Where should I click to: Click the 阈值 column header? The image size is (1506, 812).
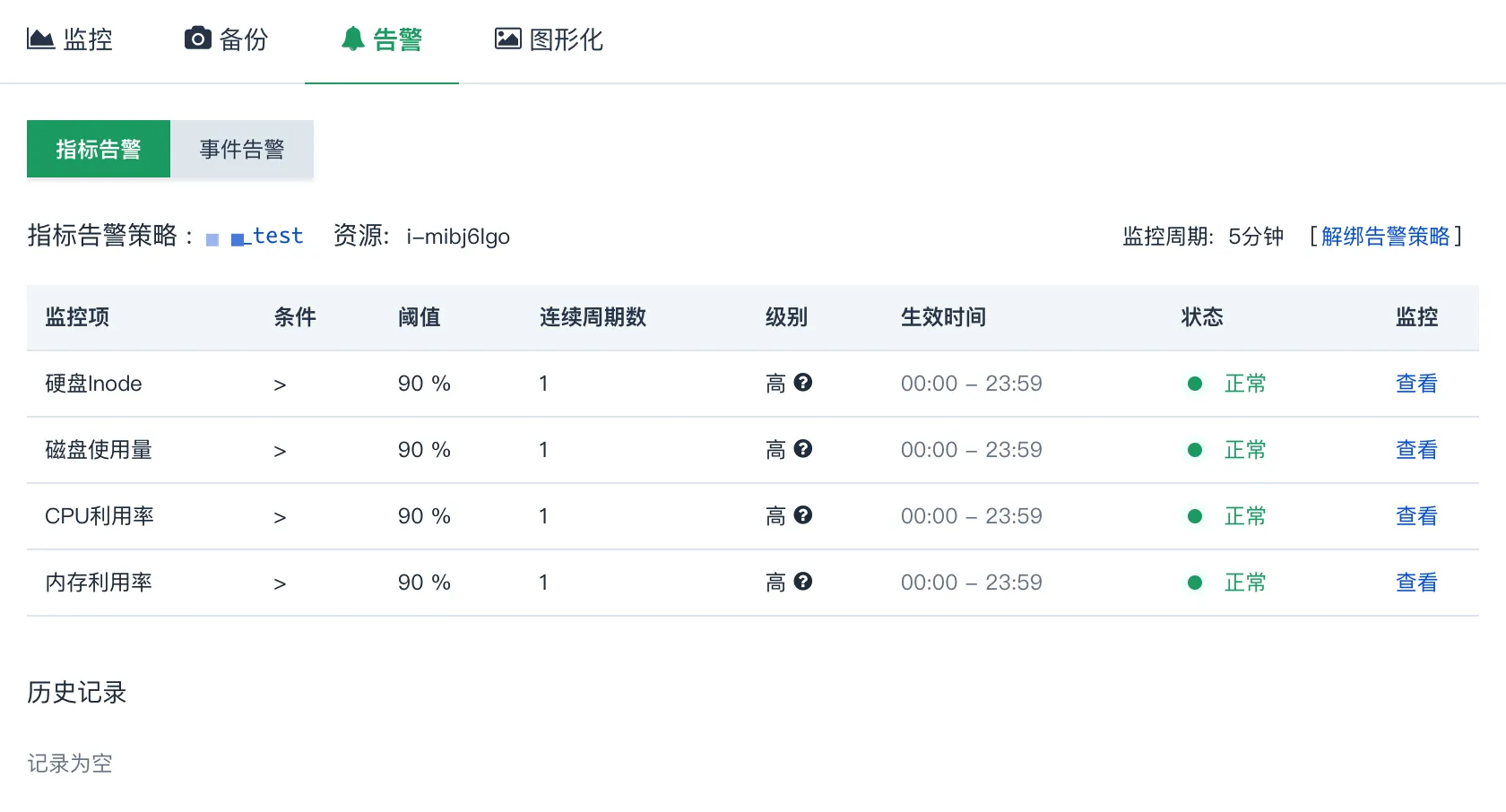(x=420, y=317)
